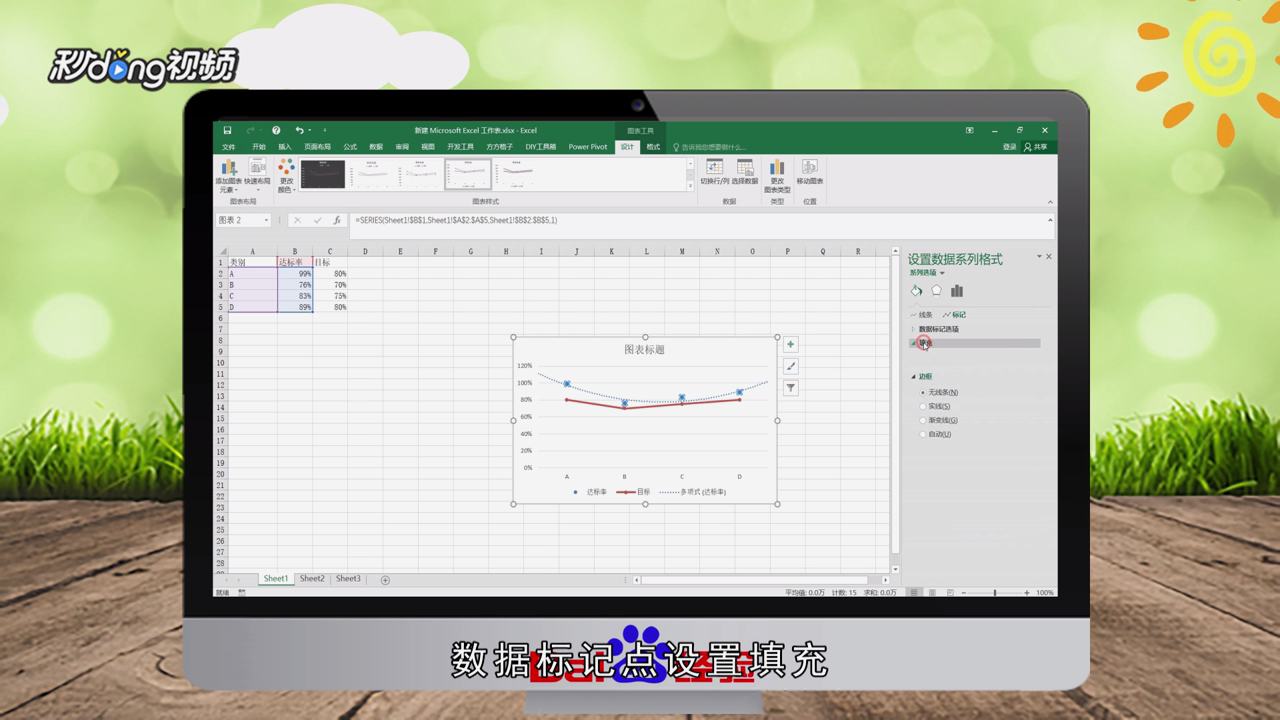Open the Power Pivot ribbon tab
Screen dimensions: 1280x720
(588, 147)
